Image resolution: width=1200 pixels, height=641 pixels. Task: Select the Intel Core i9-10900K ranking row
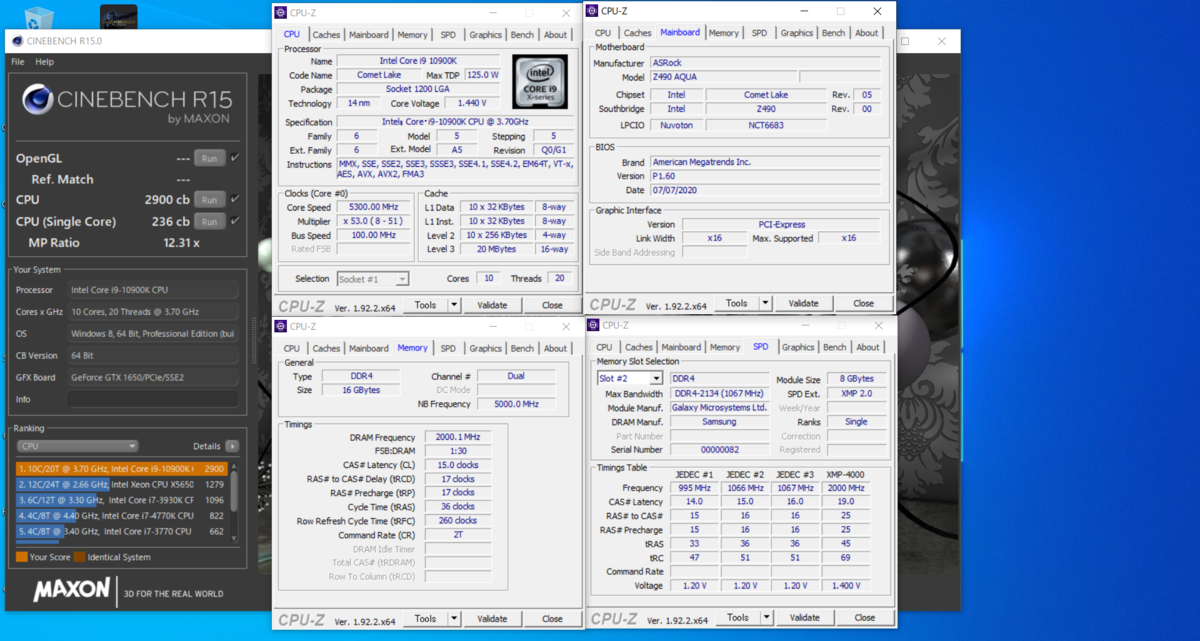pyautogui.click(x=121, y=468)
